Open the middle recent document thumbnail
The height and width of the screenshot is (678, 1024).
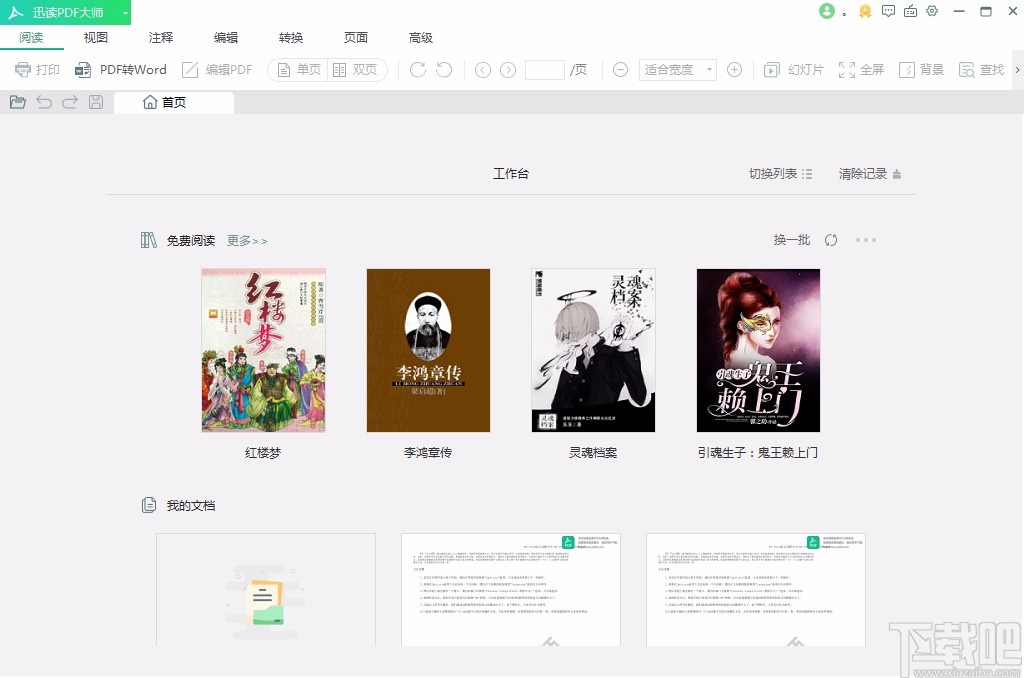pos(511,590)
